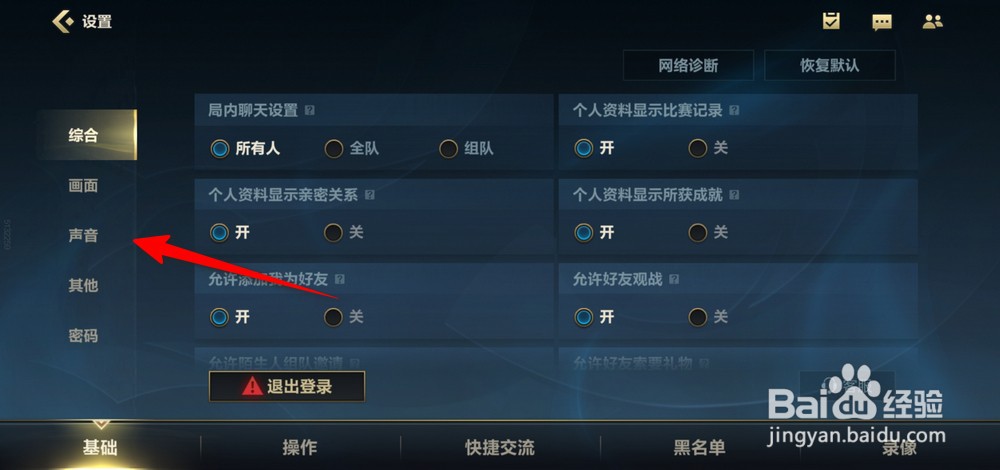This screenshot has width=1000, height=470.
Task: Open the task checklist icon
Action: pyautogui.click(x=830, y=21)
